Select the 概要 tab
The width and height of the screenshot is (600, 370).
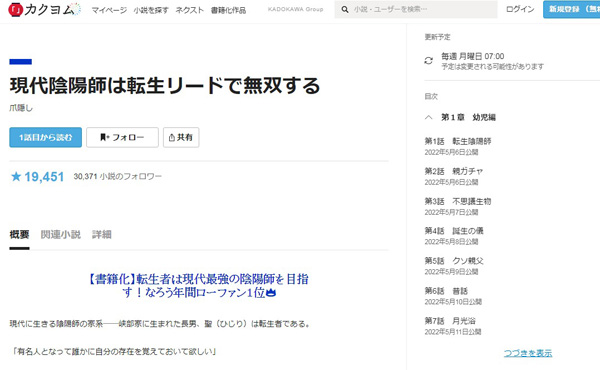(19, 234)
